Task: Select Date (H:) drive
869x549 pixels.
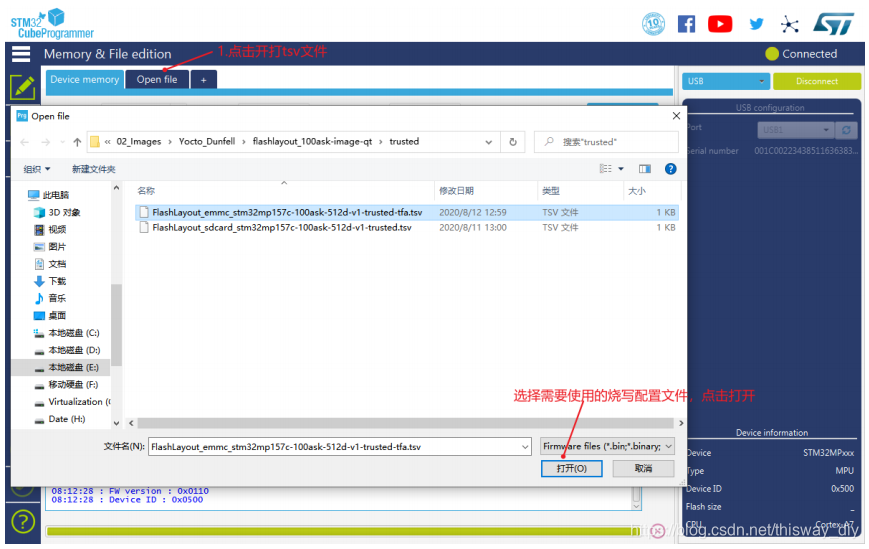Action: (60, 419)
